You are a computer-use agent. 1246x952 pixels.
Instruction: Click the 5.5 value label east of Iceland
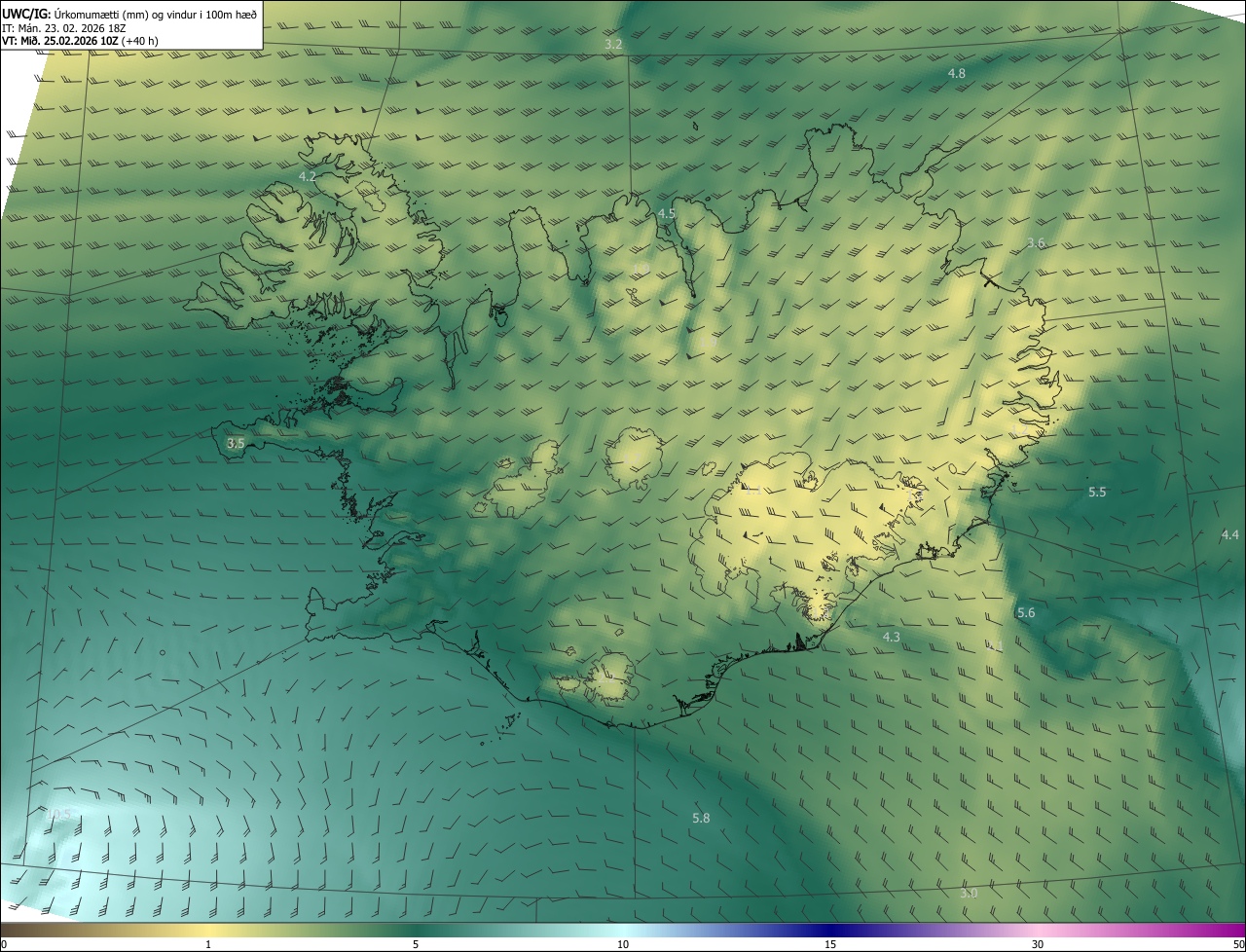tap(1097, 493)
